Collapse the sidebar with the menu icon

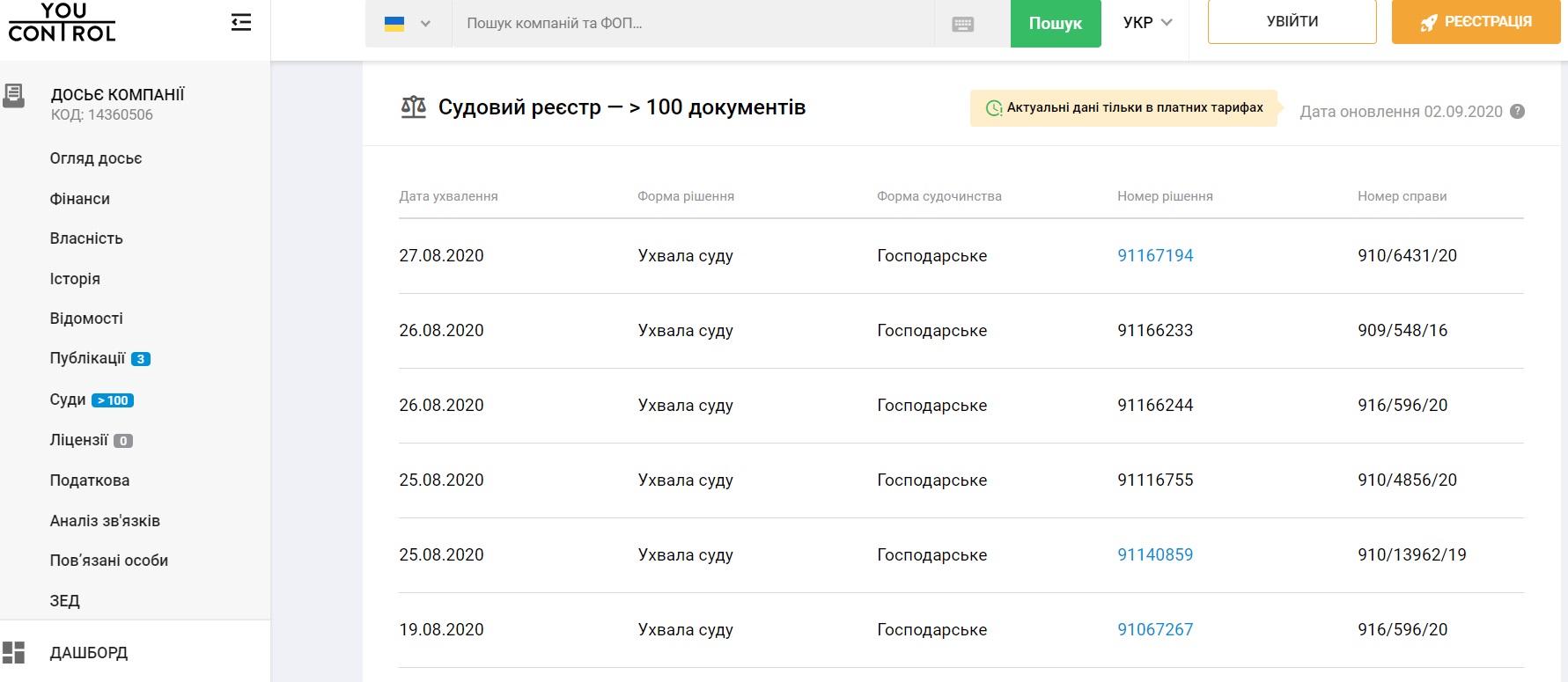click(x=240, y=23)
